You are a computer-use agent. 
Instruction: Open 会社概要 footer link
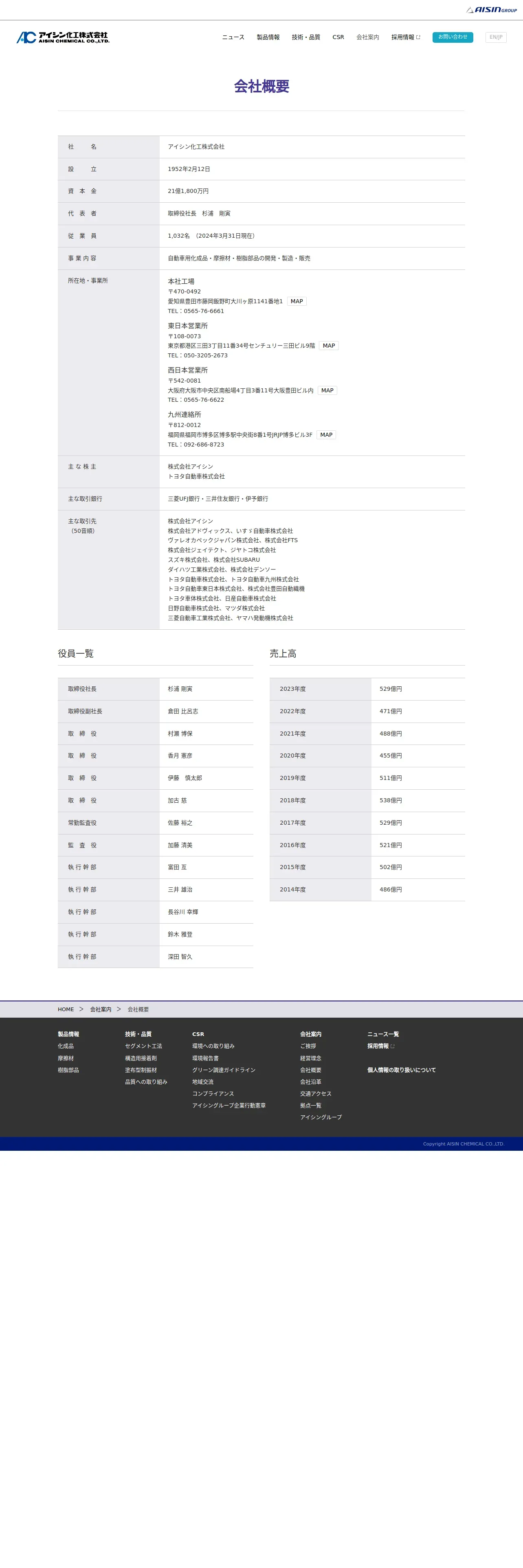tap(310, 1070)
